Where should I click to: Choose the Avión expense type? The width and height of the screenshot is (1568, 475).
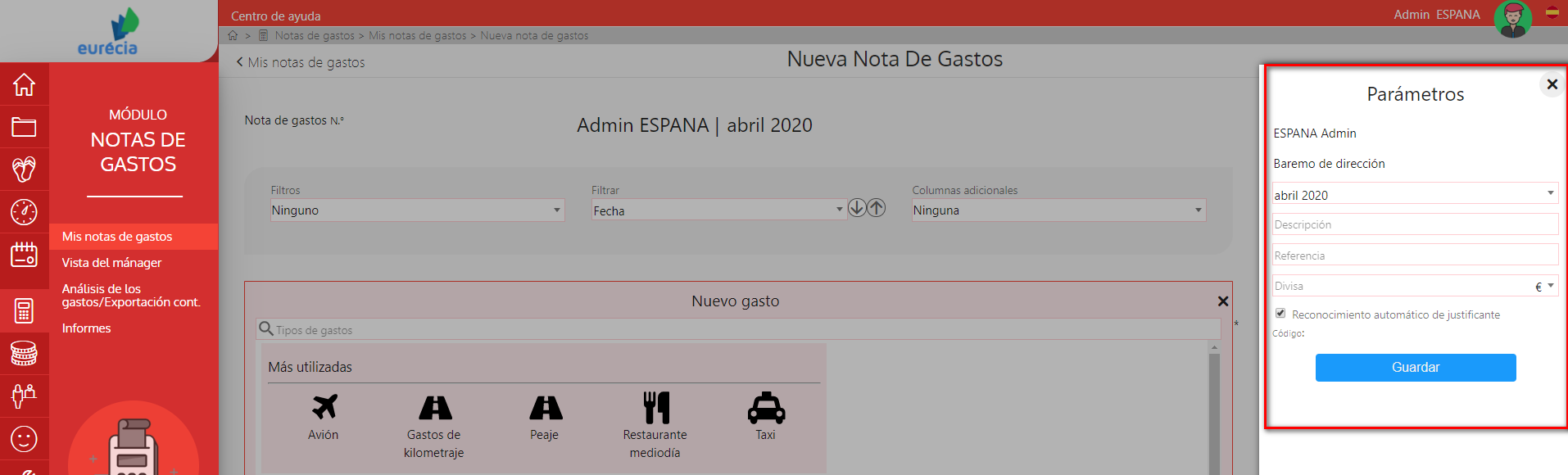tap(324, 417)
